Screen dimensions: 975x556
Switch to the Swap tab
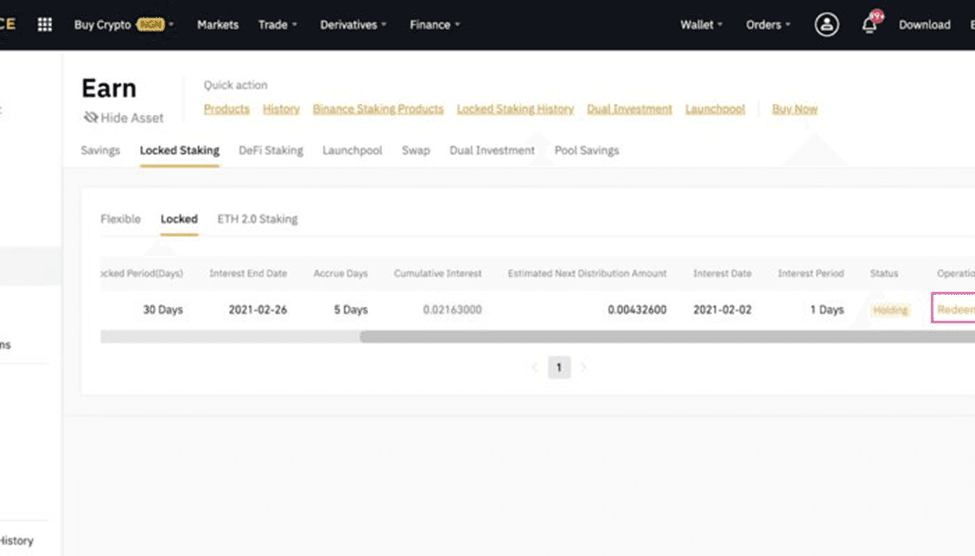(x=415, y=151)
